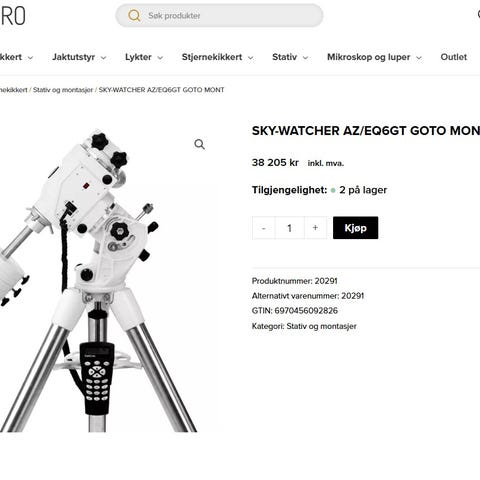Image resolution: width=480 pixels, height=480 pixels.
Task: Expand the Mikroskop og luper chevron
Action: [419, 58]
